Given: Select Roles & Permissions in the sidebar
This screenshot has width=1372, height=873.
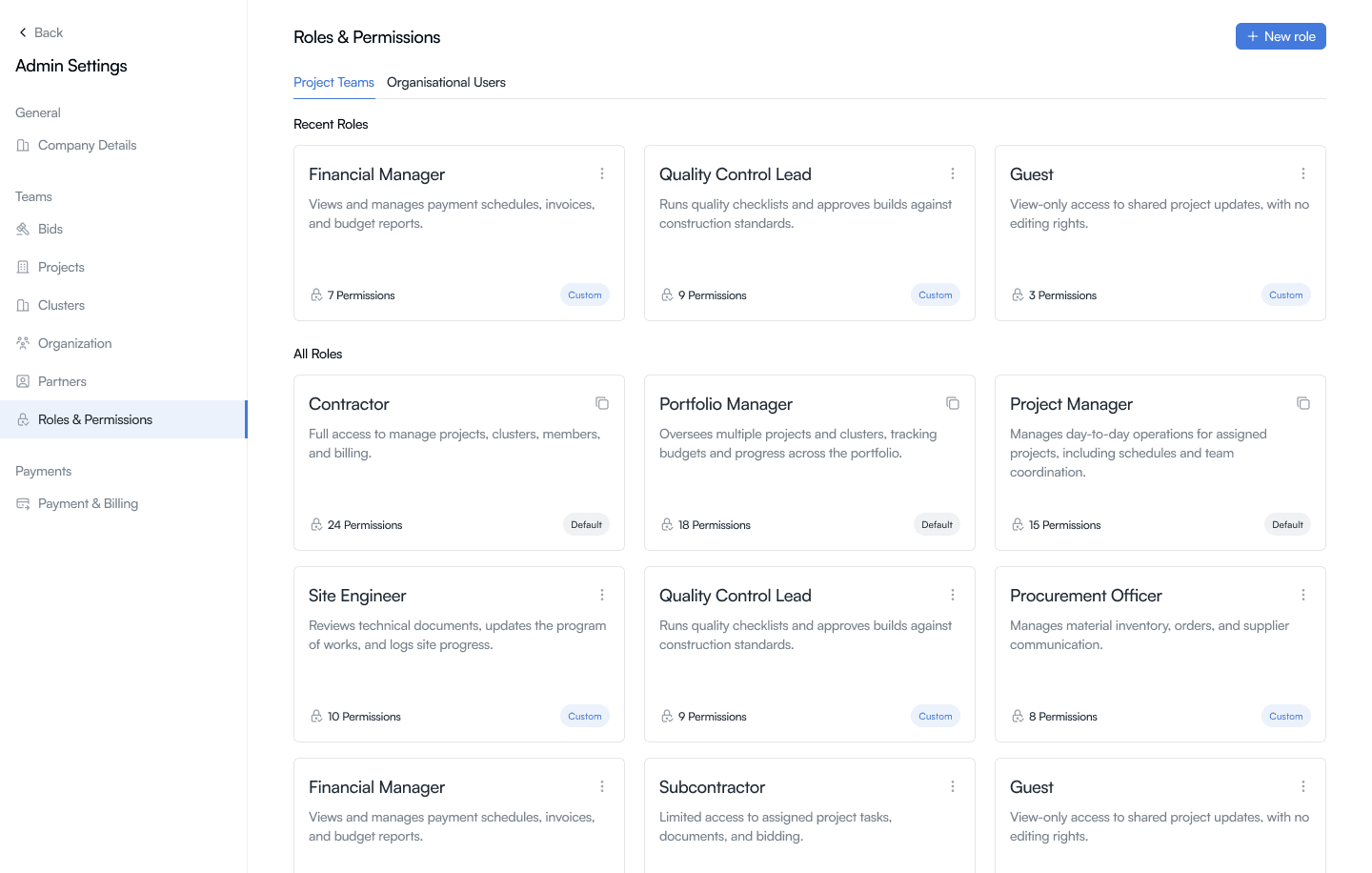Looking at the screenshot, I should click(x=123, y=419).
